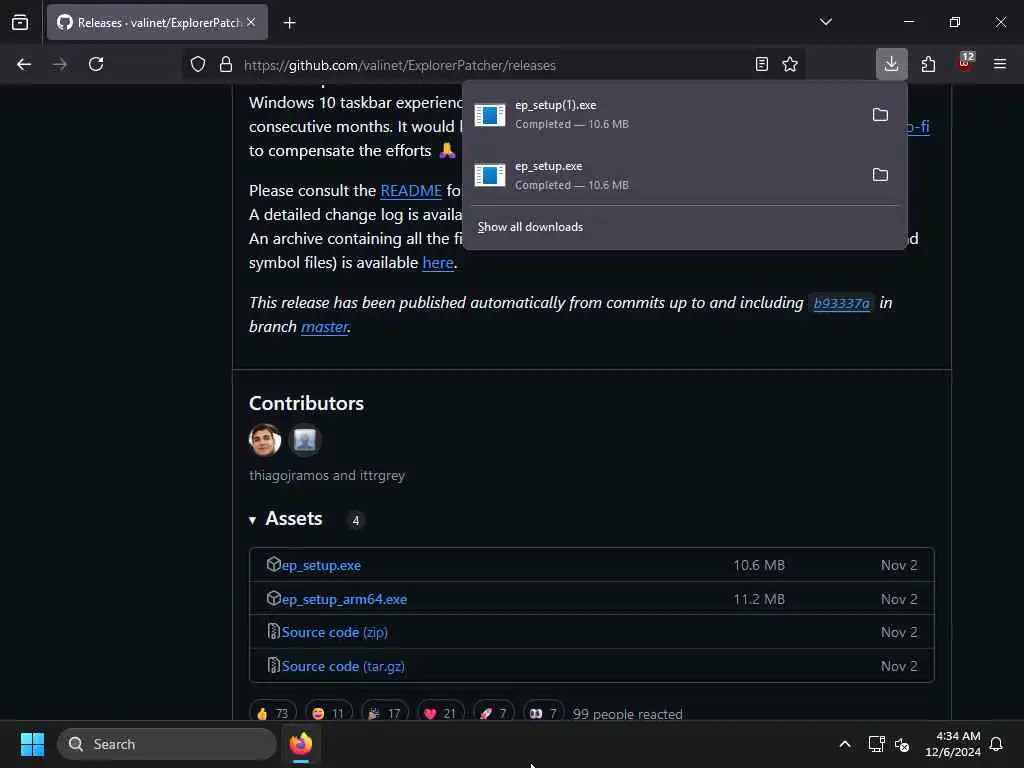
Task: View thiagojramos contributor avatar
Action: point(264,440)
